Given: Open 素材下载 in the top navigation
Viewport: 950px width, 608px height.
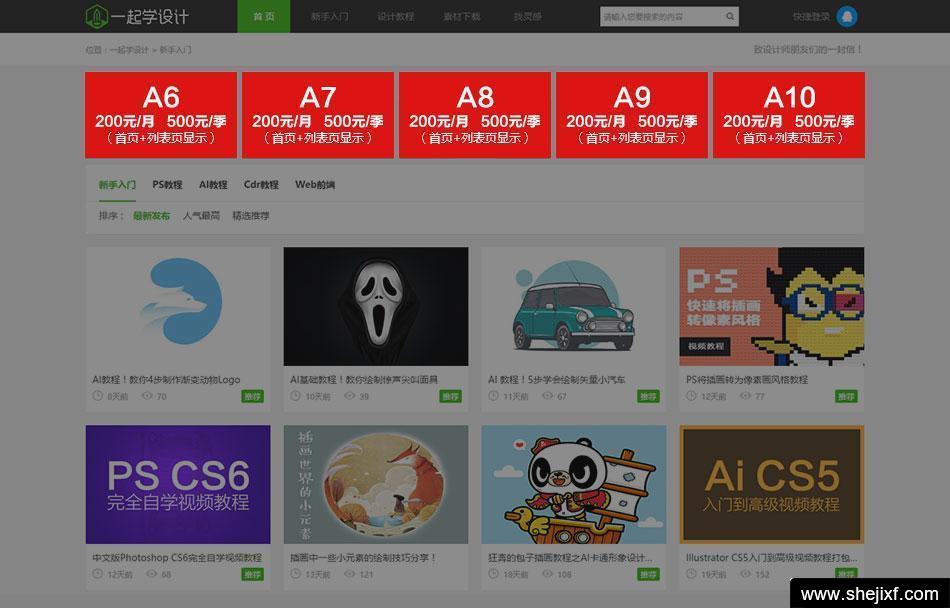Looking at the screenshot, I should tap(462, 16).
